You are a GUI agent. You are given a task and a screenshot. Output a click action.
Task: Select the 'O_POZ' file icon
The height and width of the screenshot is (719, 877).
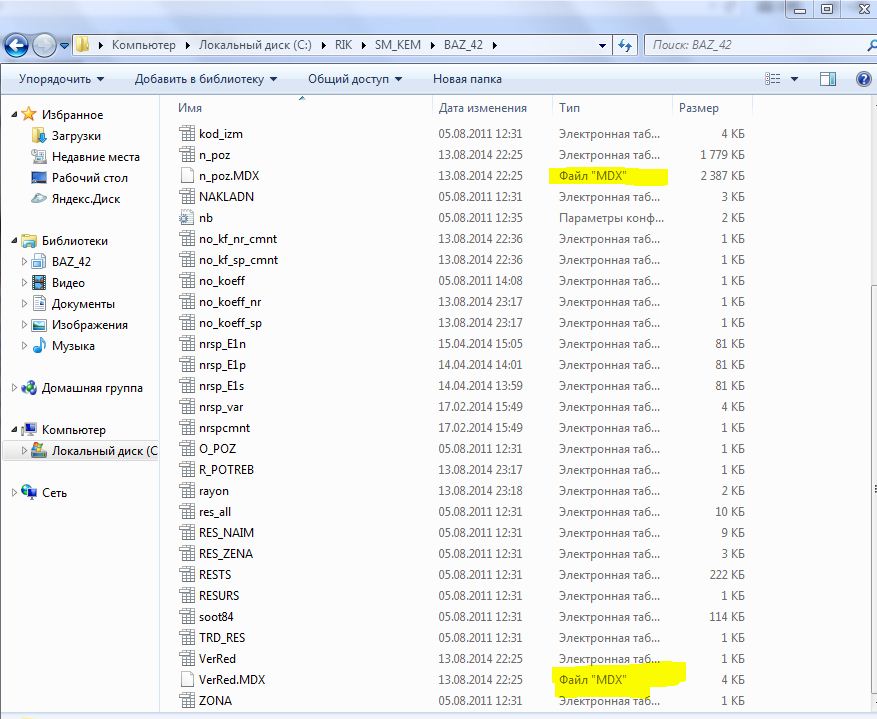pos(187,449)
